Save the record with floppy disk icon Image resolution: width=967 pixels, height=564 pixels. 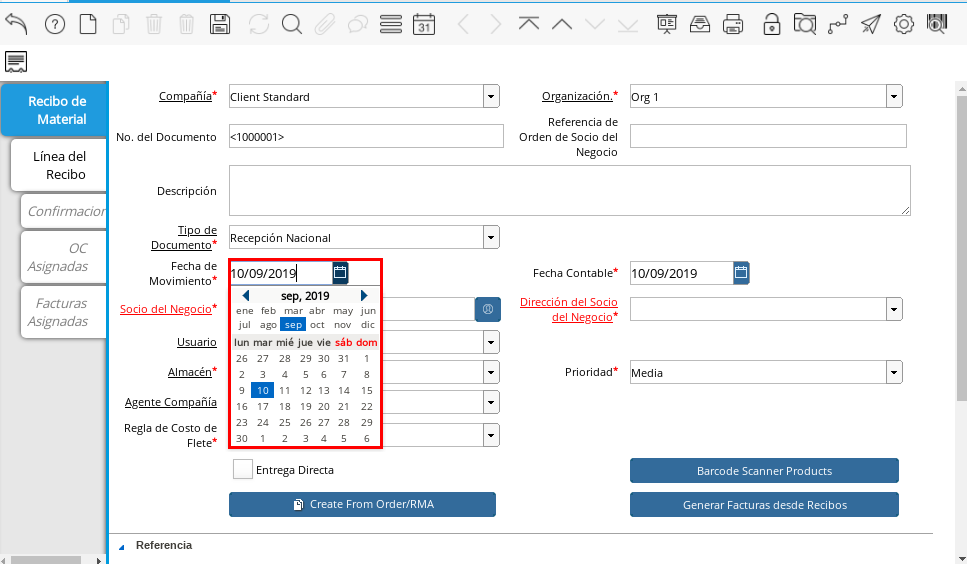pos(220,25)
